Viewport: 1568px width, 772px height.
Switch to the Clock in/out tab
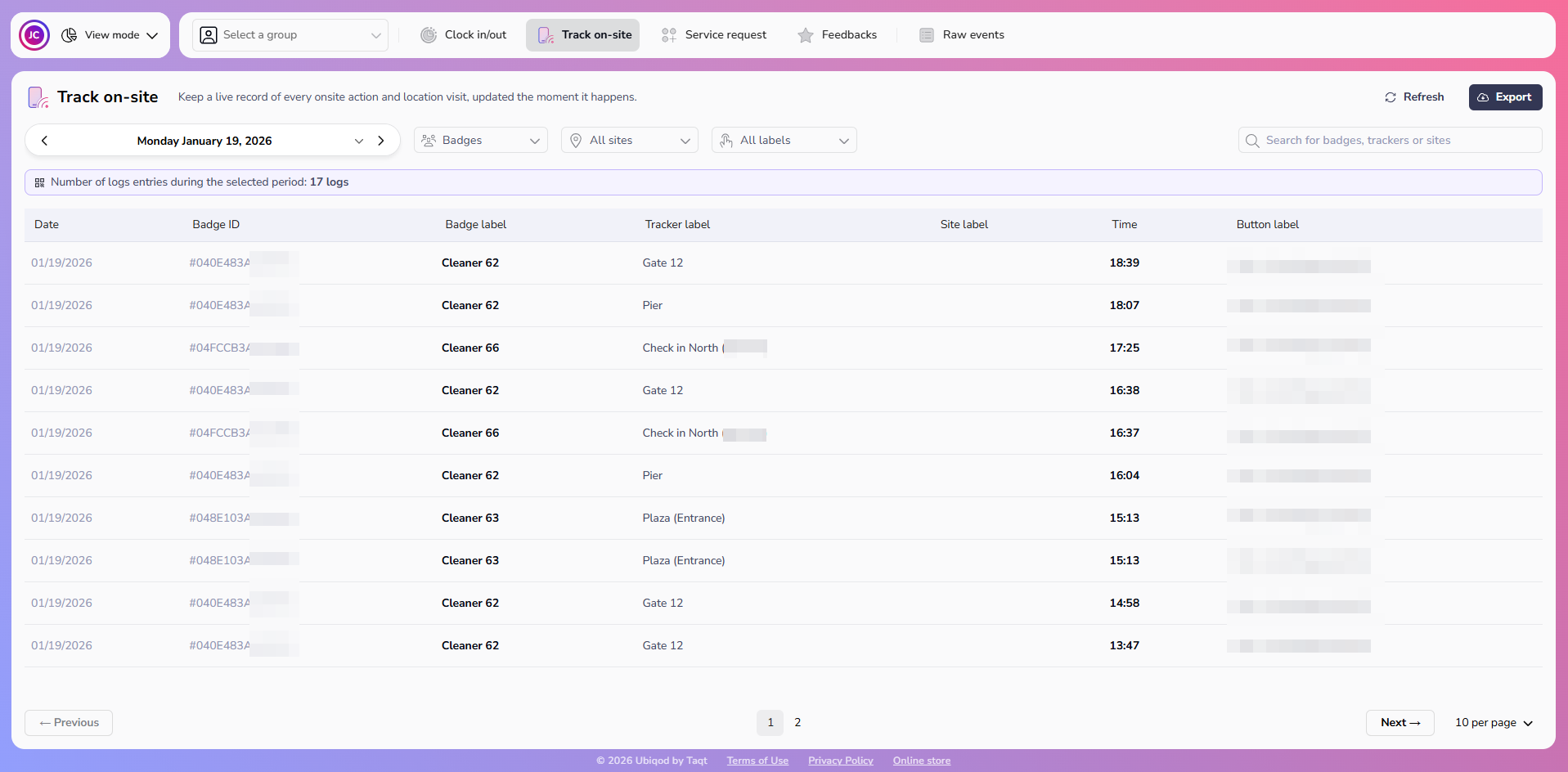click(464, 35)
